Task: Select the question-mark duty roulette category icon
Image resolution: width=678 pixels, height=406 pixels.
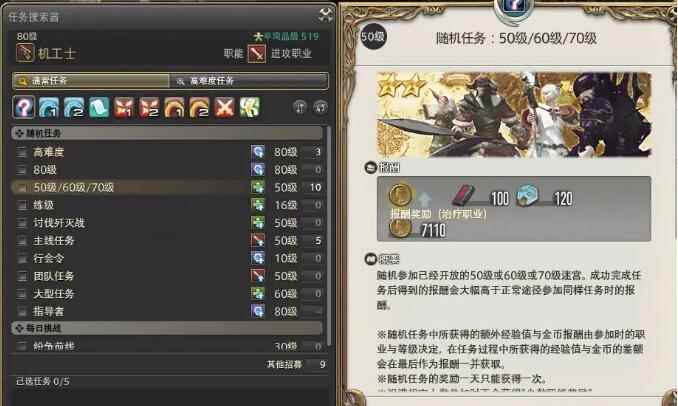Action: point(24,107)
